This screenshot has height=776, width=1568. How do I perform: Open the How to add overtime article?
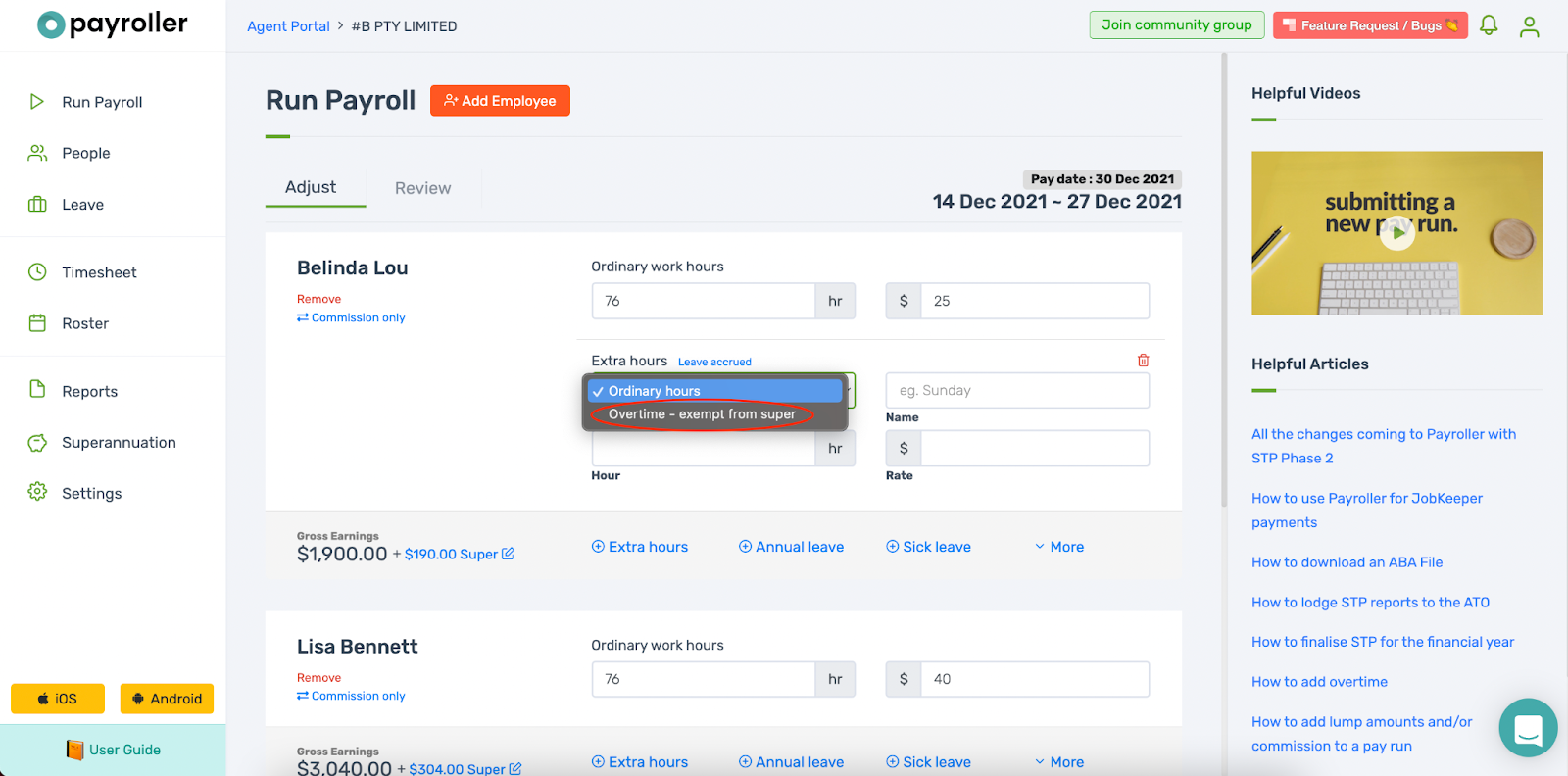pyautogui.click(x=1319, y=682)
